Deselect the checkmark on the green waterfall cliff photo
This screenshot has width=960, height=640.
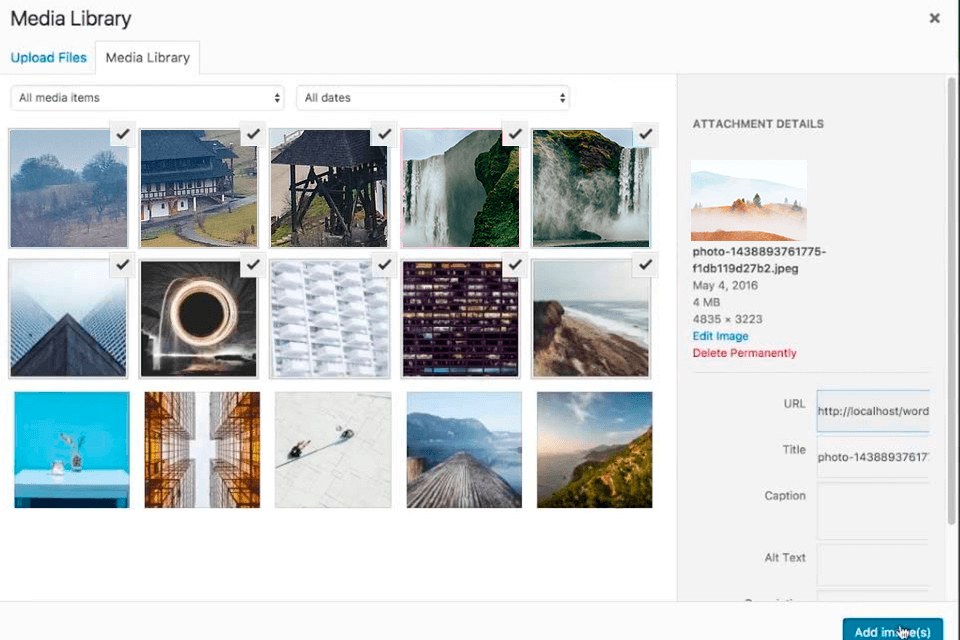pos(515,133)
